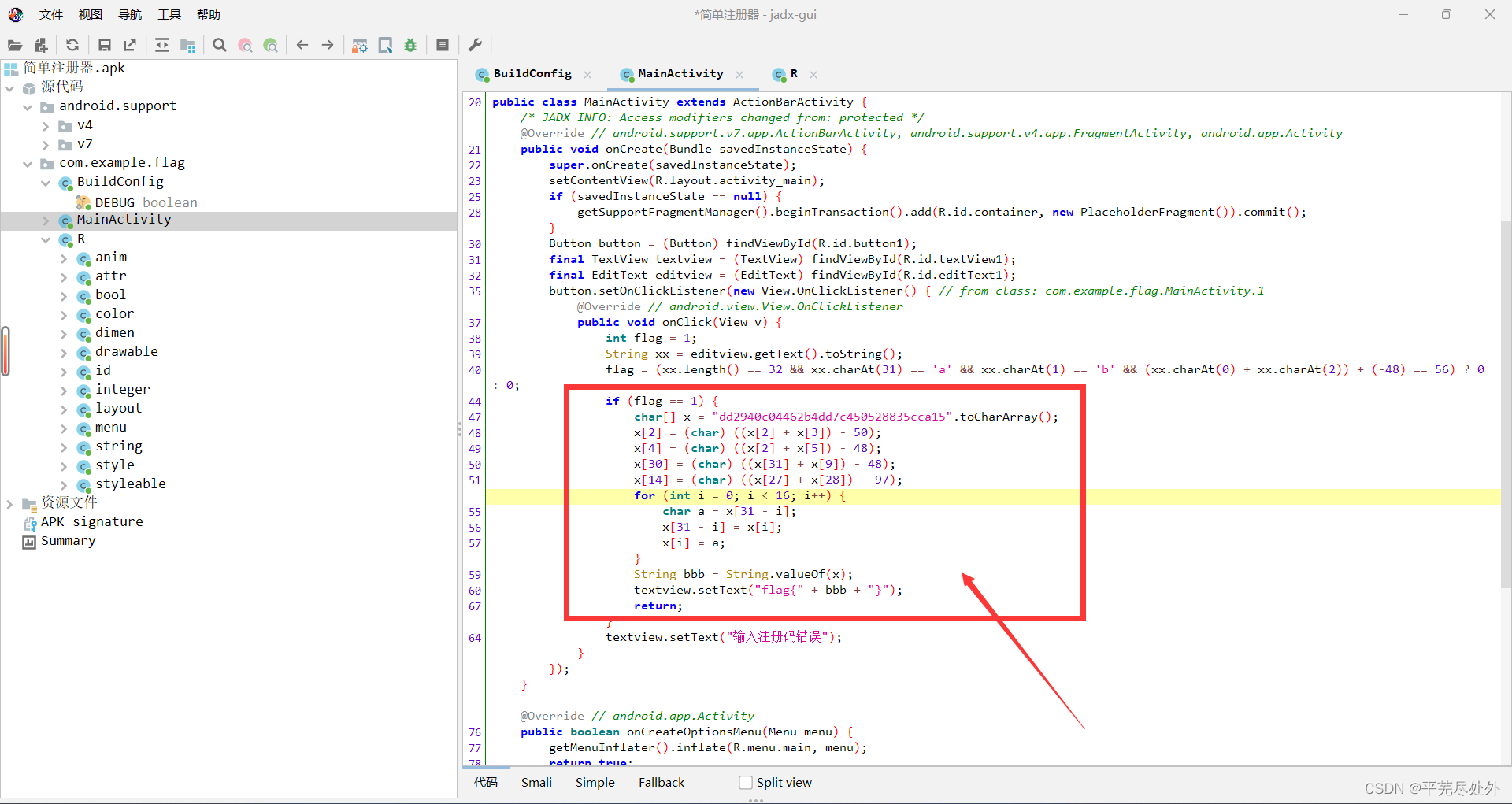Select DEBUG boolean field
The width and height of the screenshot is (1512, 804).
click(146, 203)
